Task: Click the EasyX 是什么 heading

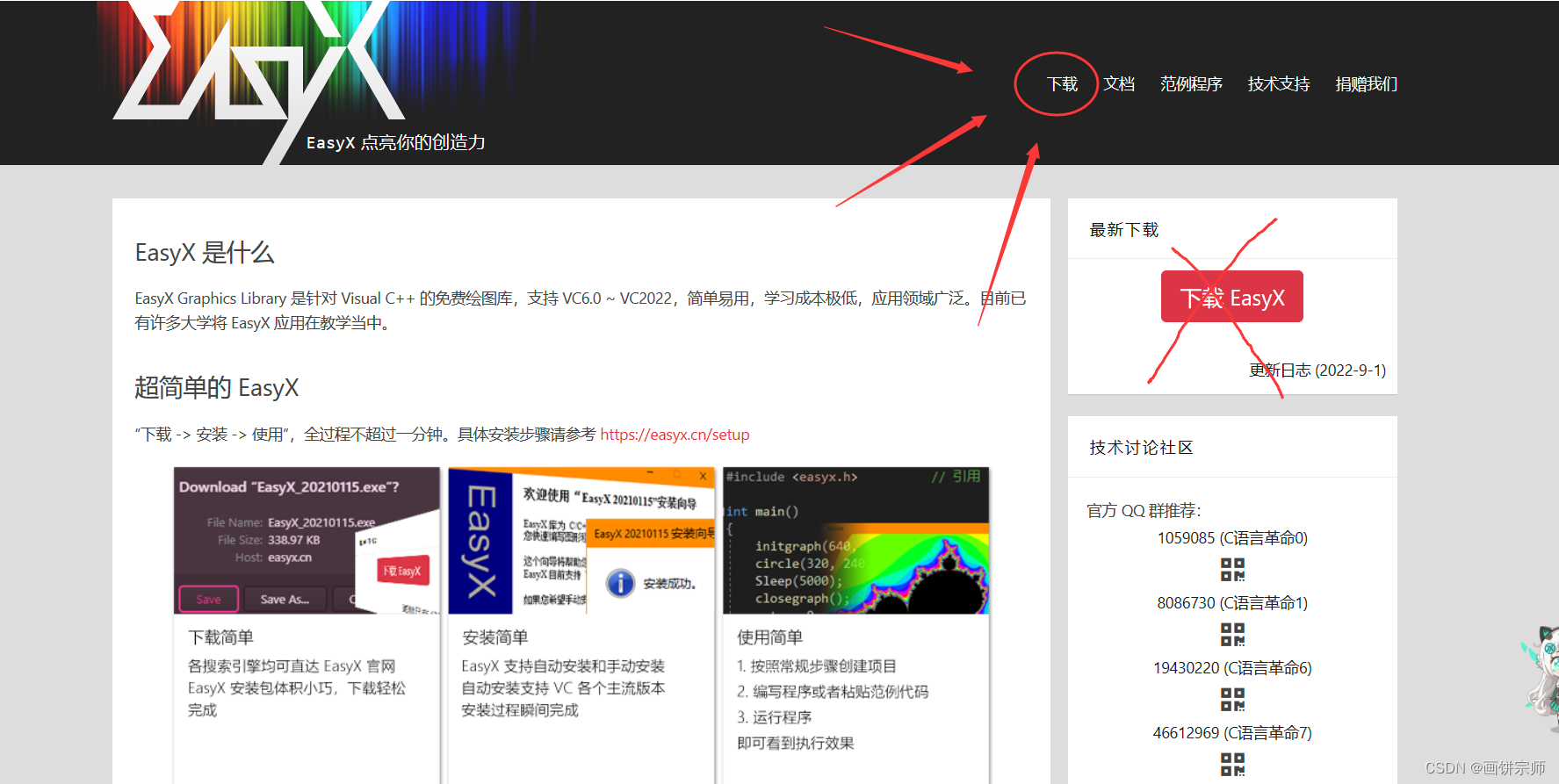Action: tap(205, 253)
